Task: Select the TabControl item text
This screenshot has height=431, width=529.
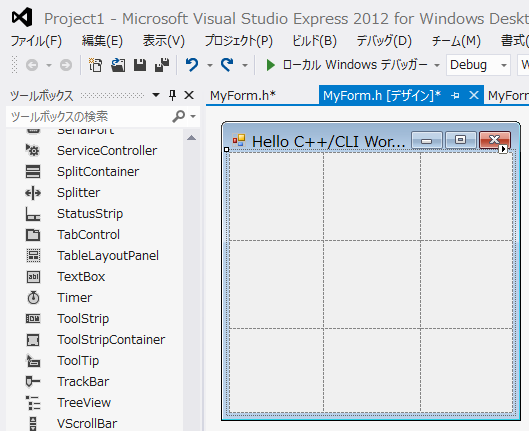Action: click(x=88, y=235)
